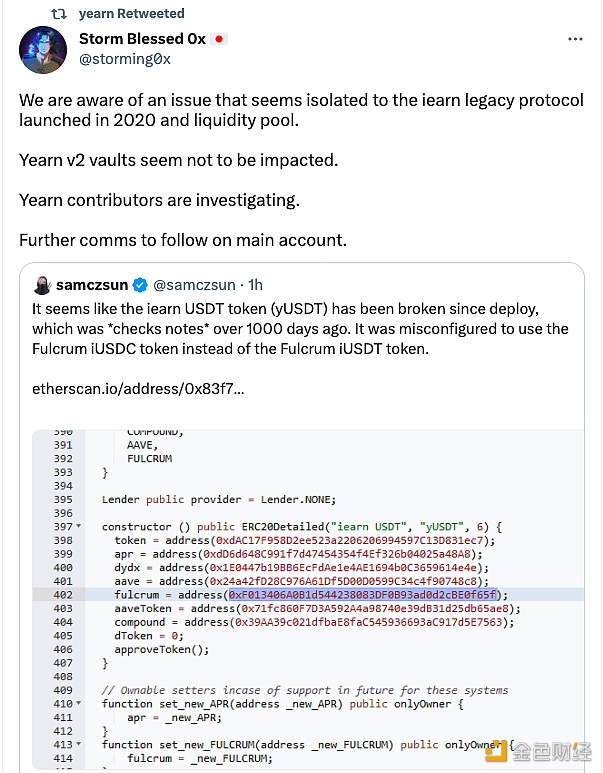The width and height of the screenshot is (603, 773).
Task: Open Storm Blessed 0x profile avatar
Action: click(x=46, y=48)
